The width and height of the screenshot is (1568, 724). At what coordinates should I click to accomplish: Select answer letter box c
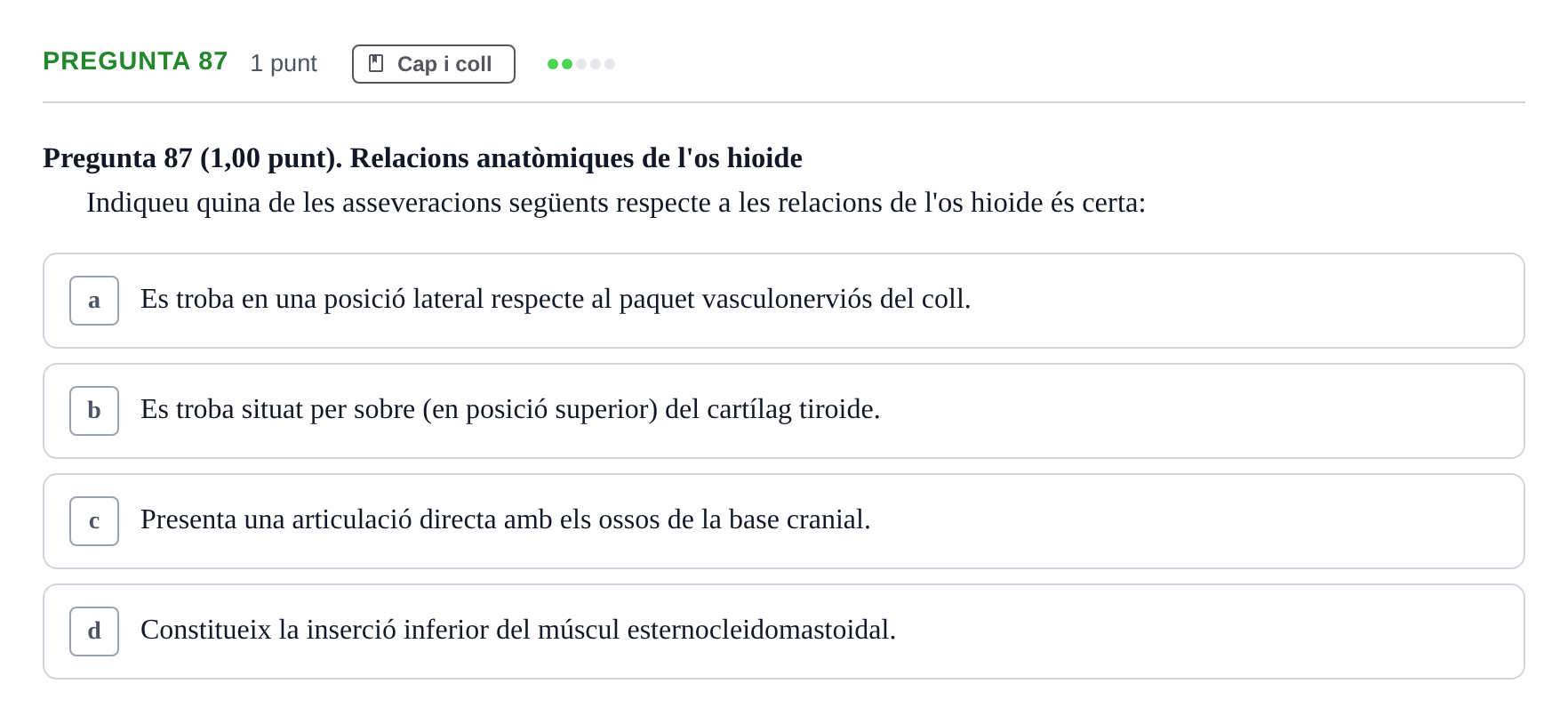[x=94, y=521]
